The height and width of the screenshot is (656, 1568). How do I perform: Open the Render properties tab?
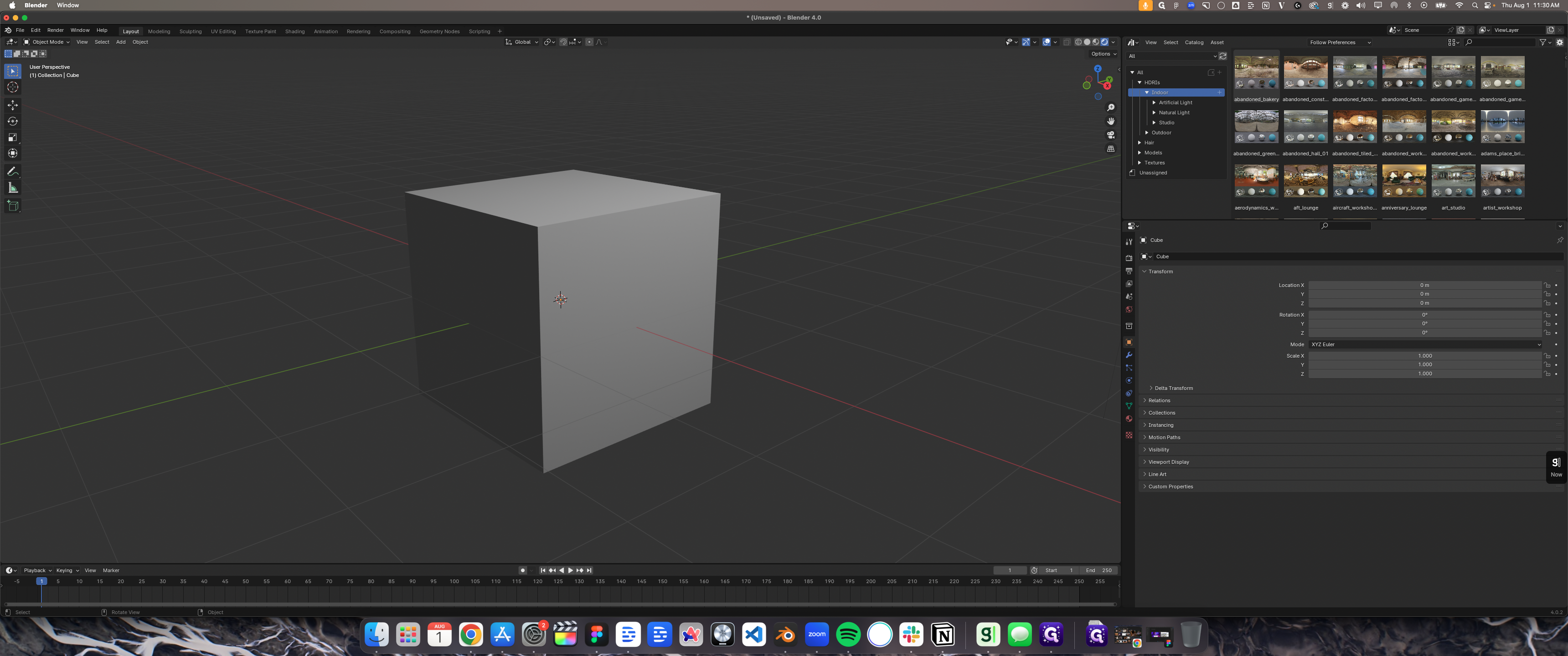click(x=1129, y=258)
